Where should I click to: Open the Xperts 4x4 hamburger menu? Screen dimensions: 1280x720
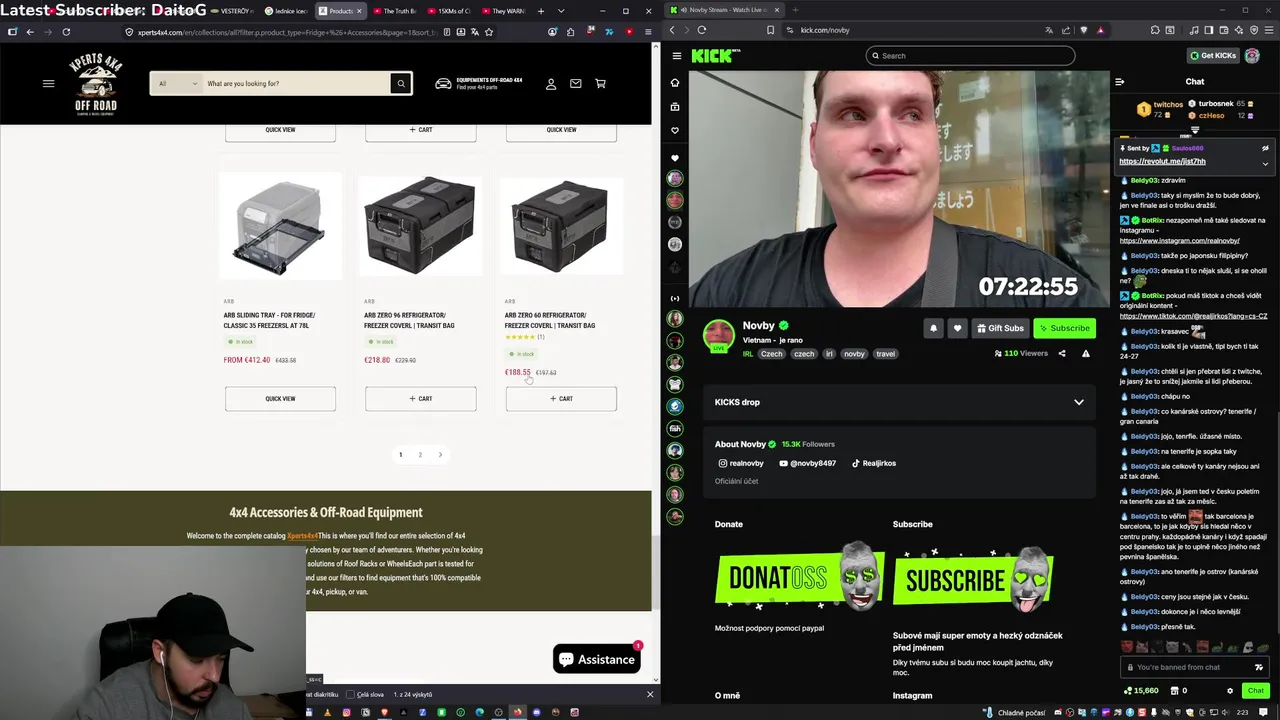[48, 84]
